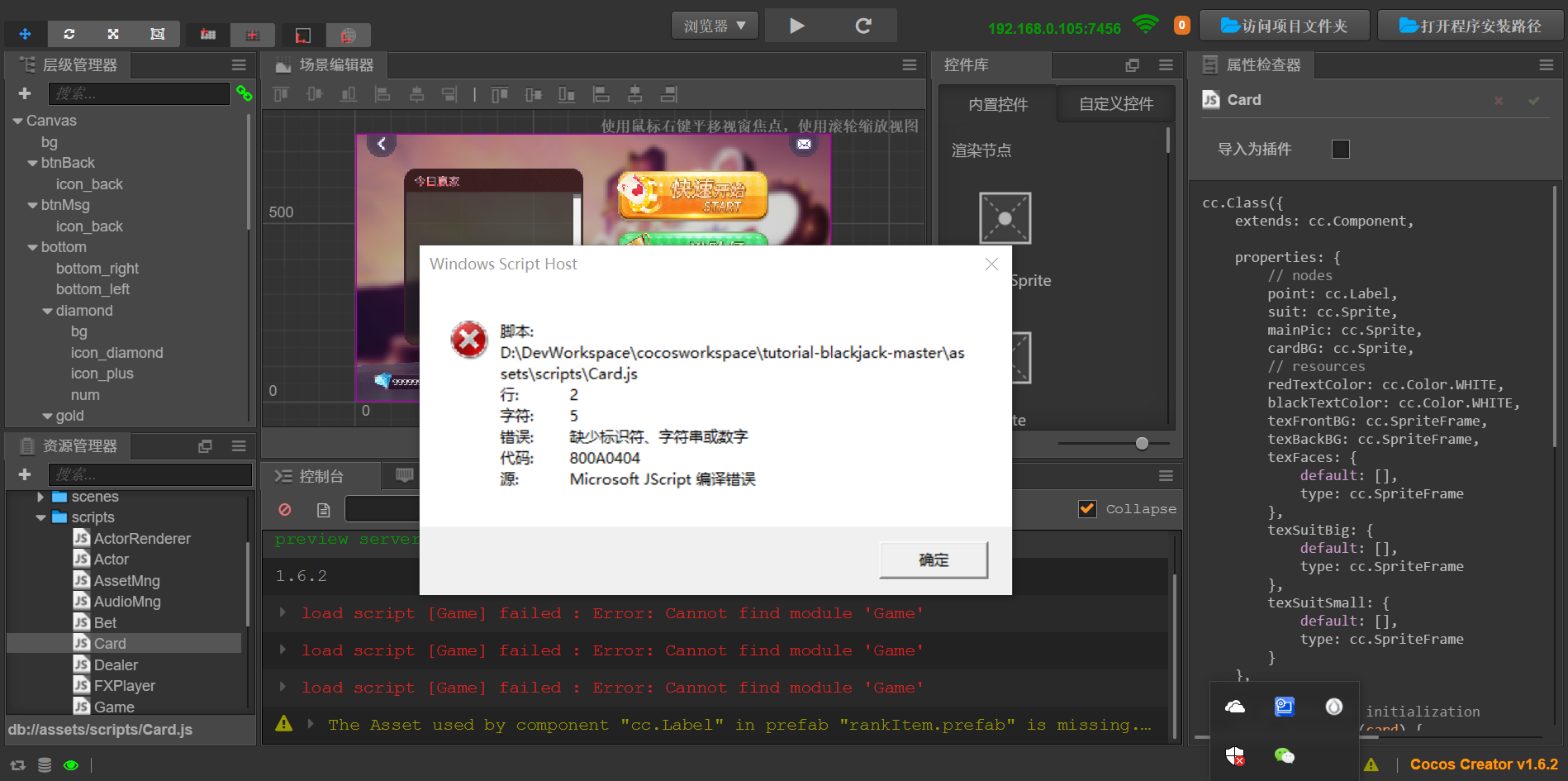Click the Windows Security shield tray icon
Viewport: 1568px width, 781px height.
coord(1235,755)
